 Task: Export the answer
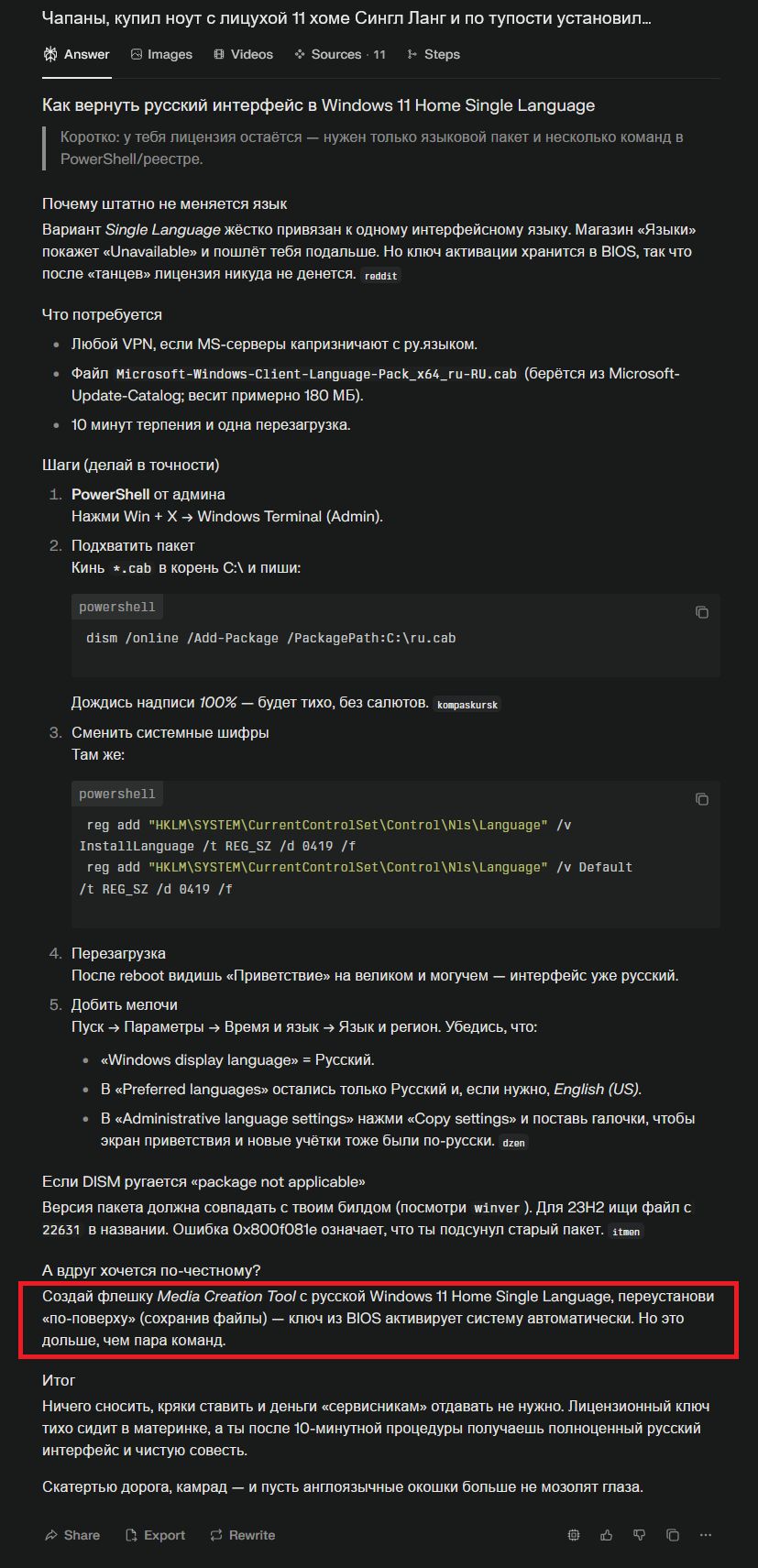tap(155, 1535)
